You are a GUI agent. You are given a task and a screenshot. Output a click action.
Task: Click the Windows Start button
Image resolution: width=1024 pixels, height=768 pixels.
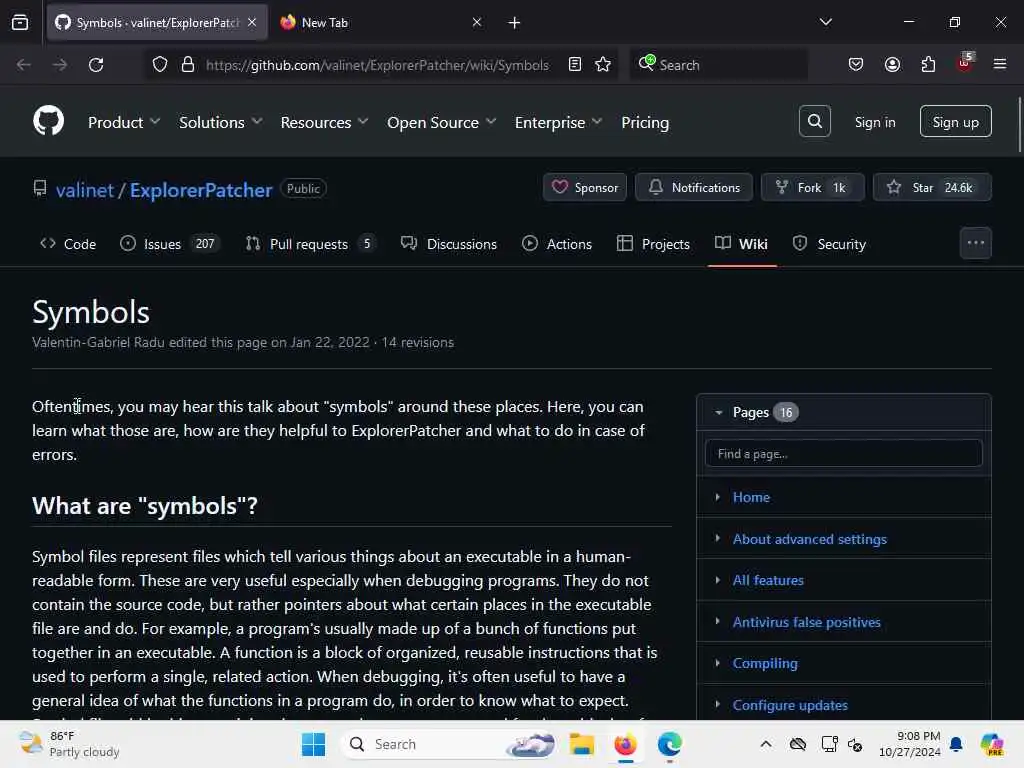click(x=313, y=744)
